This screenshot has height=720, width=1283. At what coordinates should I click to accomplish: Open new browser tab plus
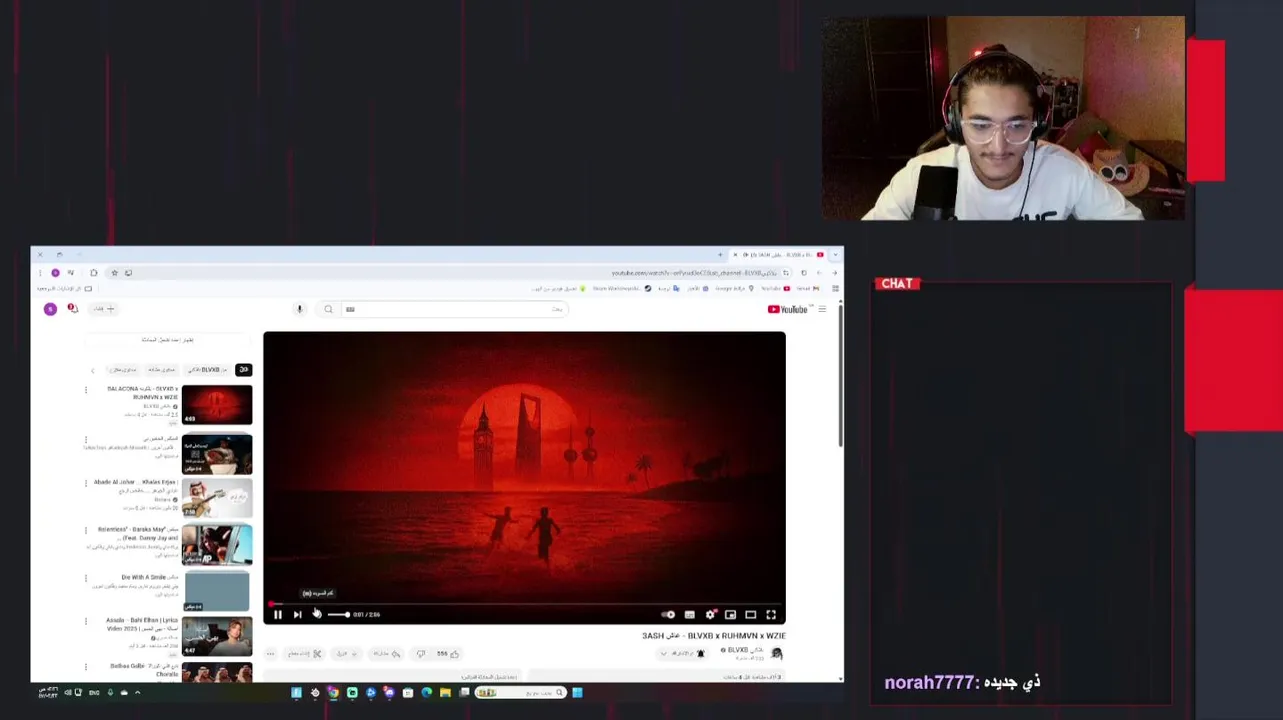click(720, 255)
